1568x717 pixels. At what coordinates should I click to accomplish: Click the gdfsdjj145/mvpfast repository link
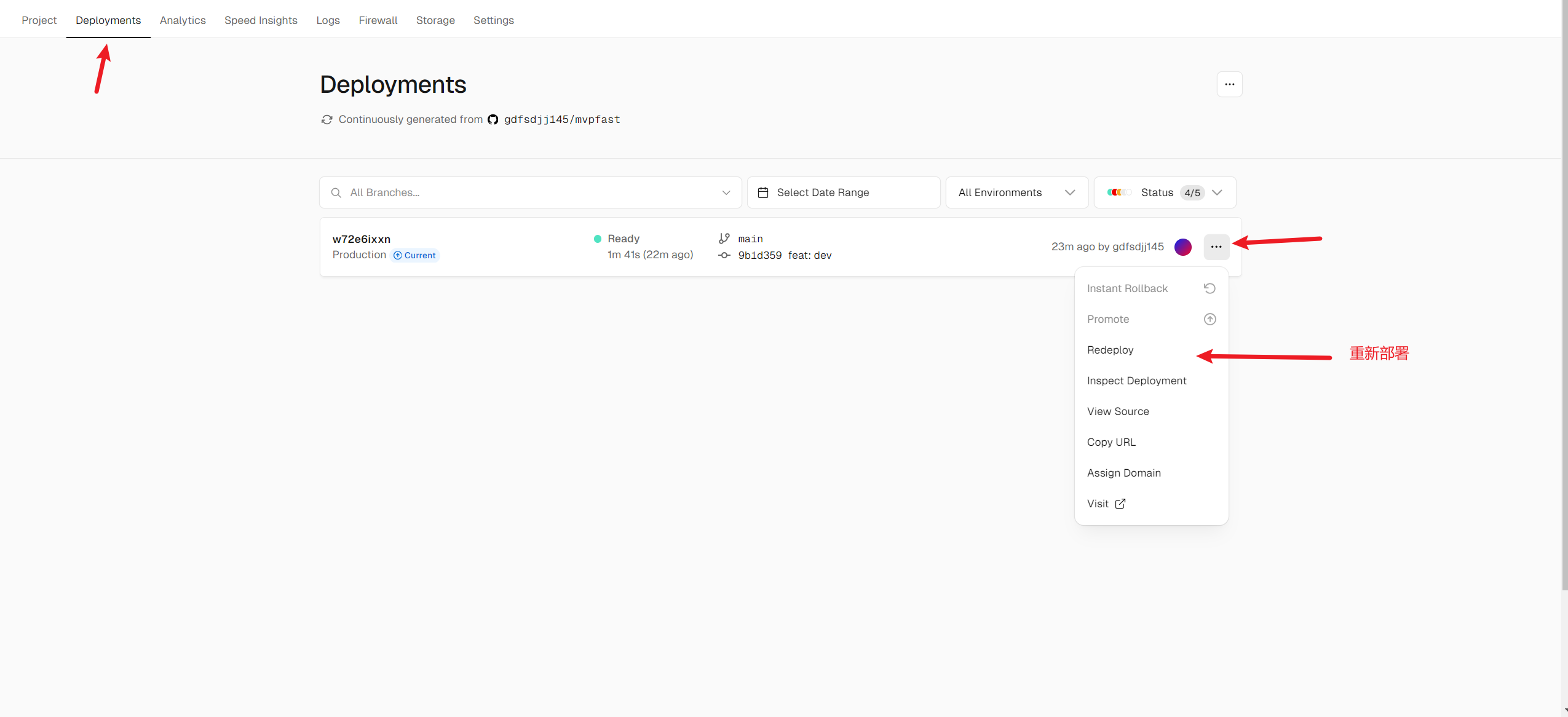tap(561, 119)
